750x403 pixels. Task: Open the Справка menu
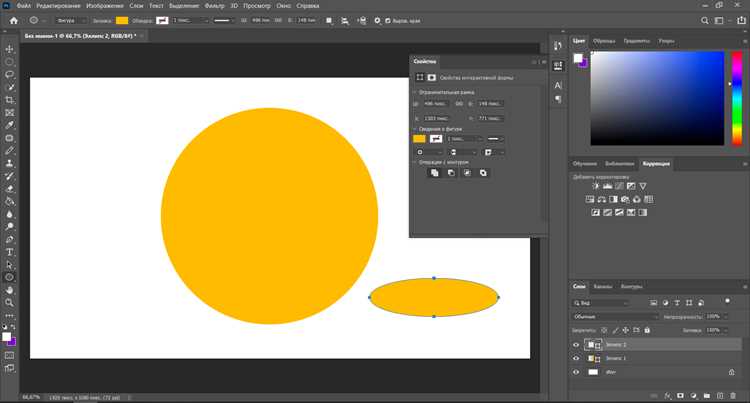[x=308, y=6]
